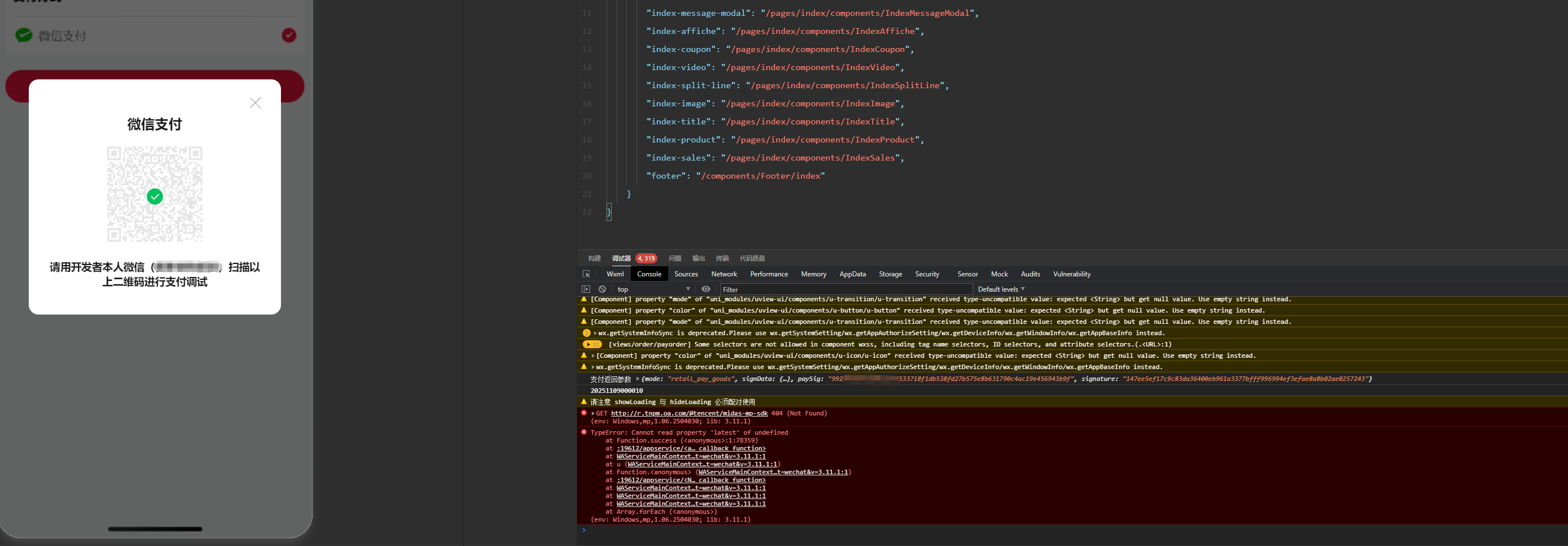Open the Audits tab

click(x=1030, y=274)
